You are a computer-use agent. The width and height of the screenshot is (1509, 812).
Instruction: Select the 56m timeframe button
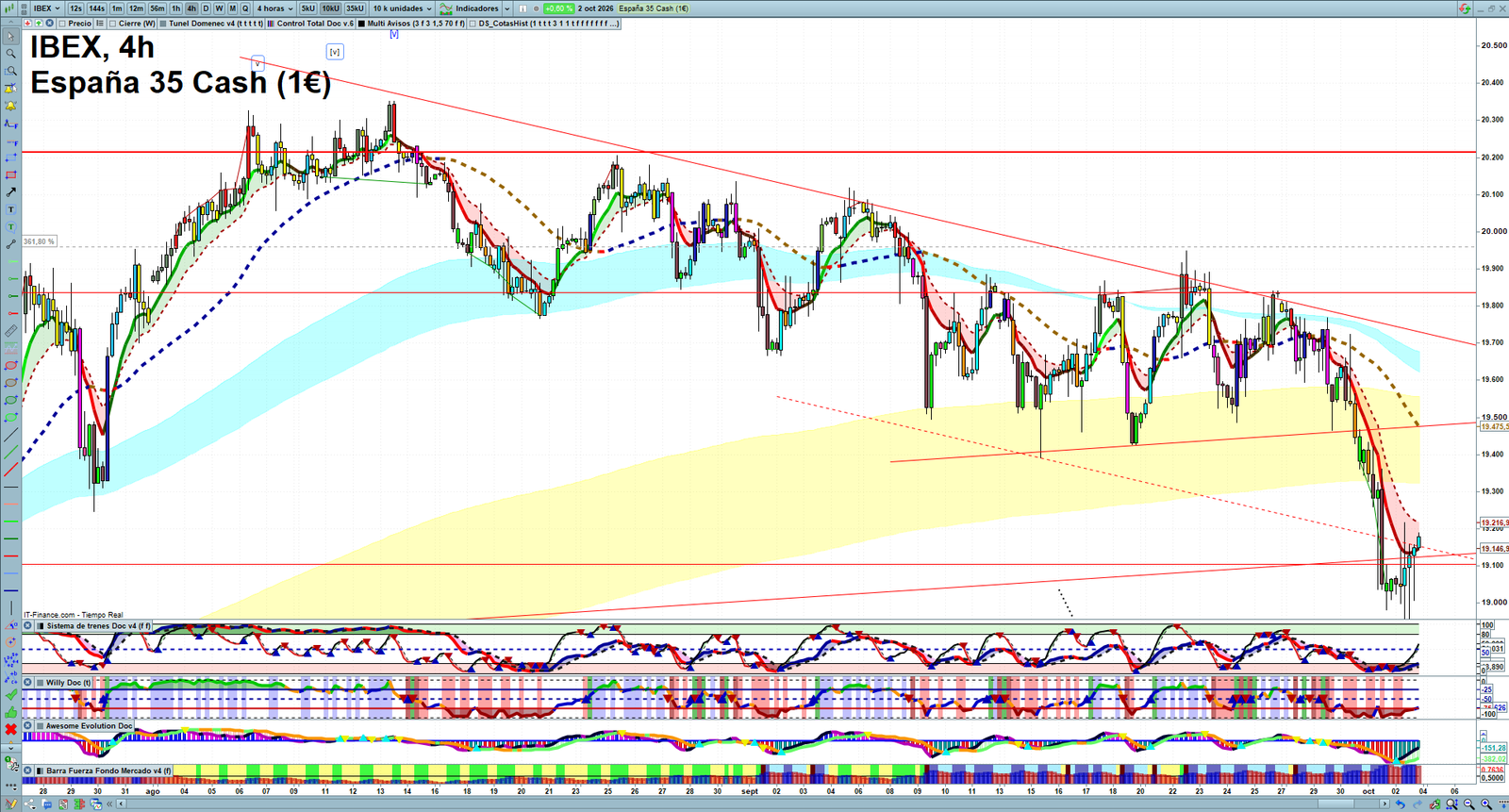point(157,8)
